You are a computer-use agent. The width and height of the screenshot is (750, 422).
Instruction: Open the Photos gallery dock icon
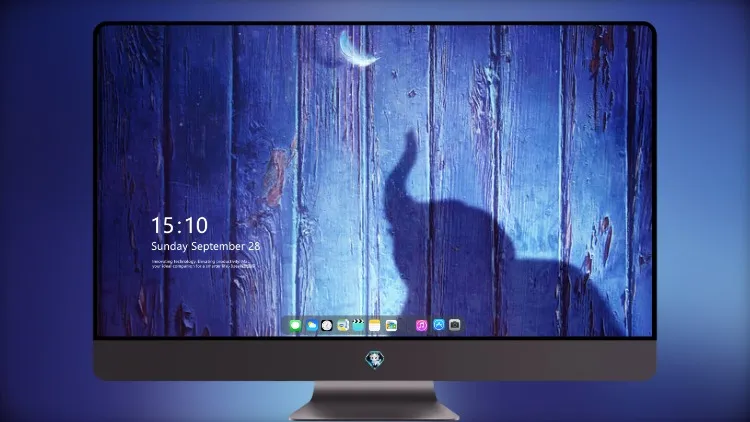391,326
